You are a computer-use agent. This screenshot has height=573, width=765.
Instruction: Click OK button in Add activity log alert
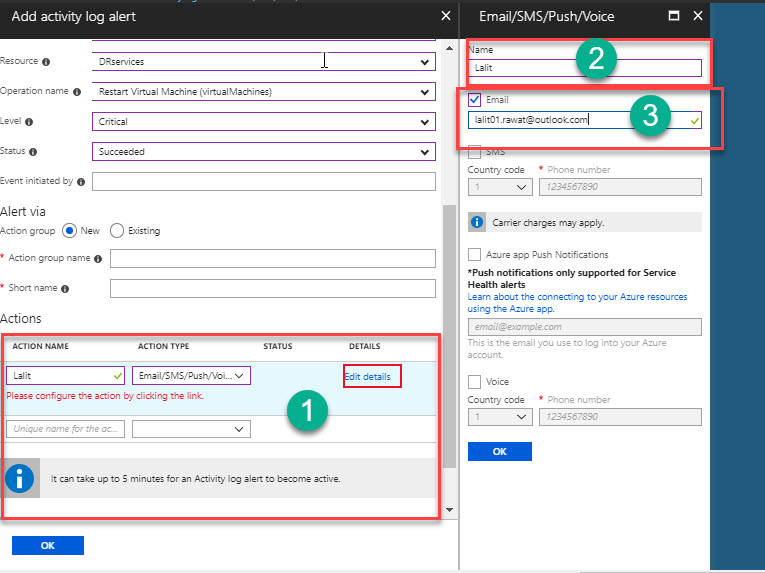[x=47, y=545]
